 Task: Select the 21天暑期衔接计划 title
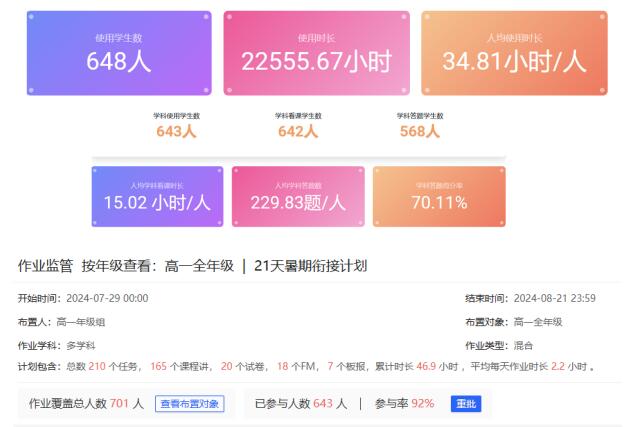[x=310, y=266]
